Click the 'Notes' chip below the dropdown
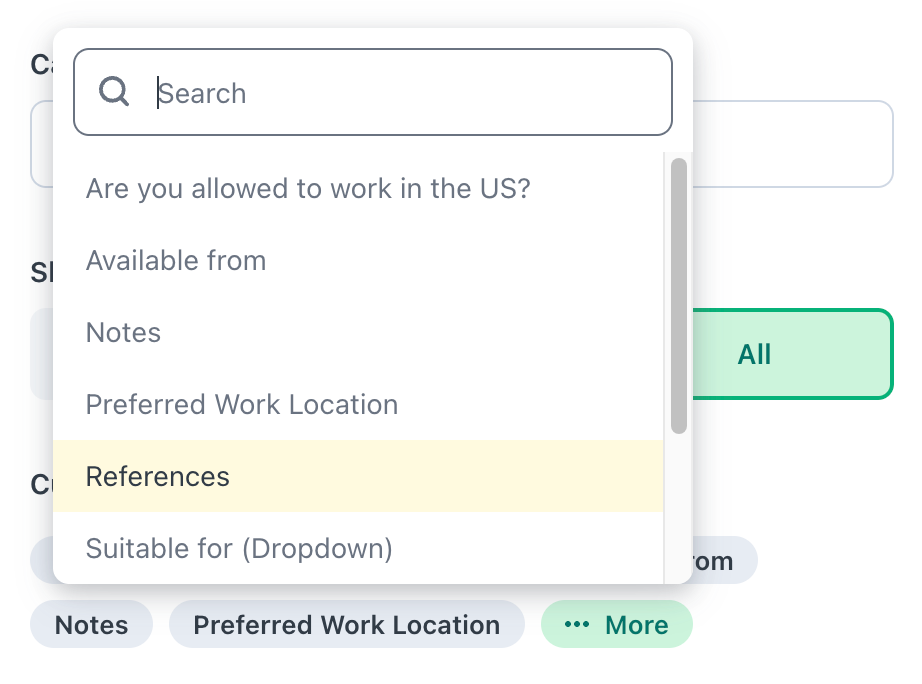This screenshot has height=684, width=922. (92, 625)
